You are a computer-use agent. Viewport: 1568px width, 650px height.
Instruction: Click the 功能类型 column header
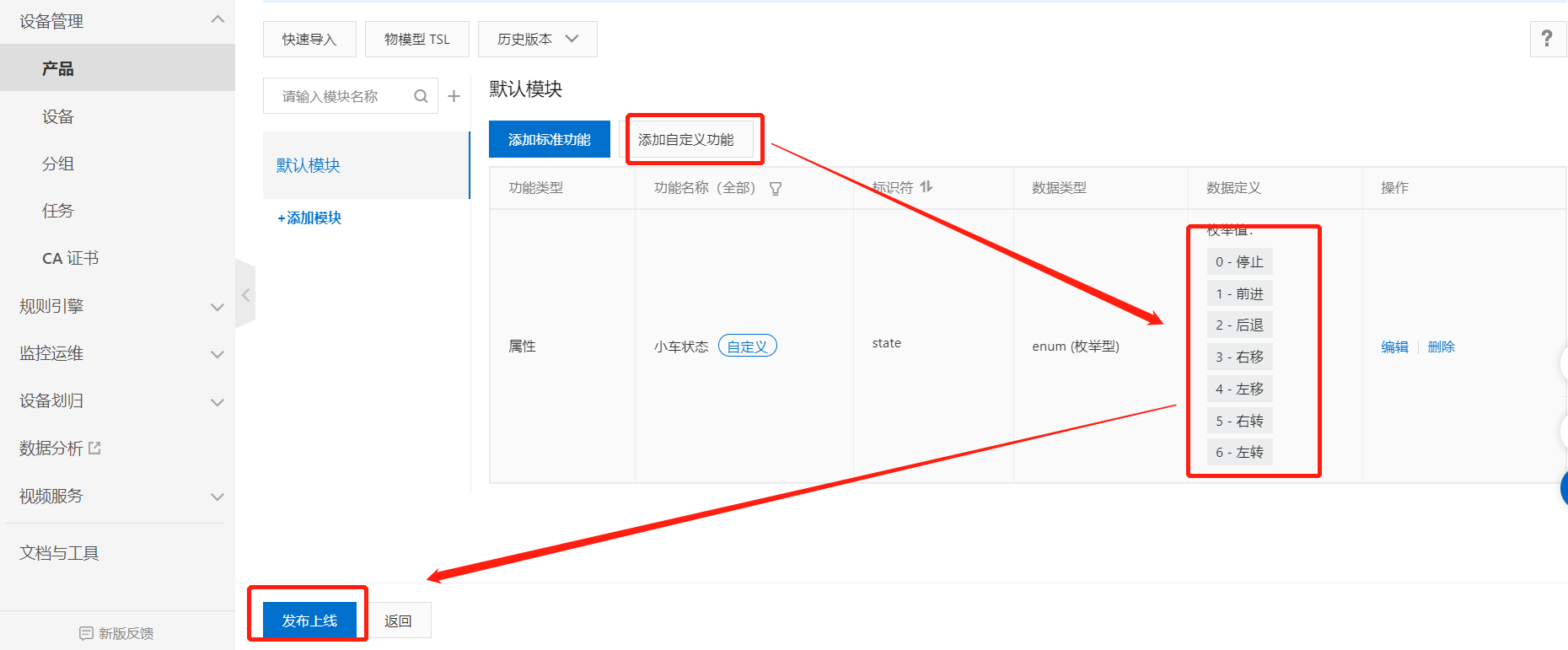(x=536, y=188)
